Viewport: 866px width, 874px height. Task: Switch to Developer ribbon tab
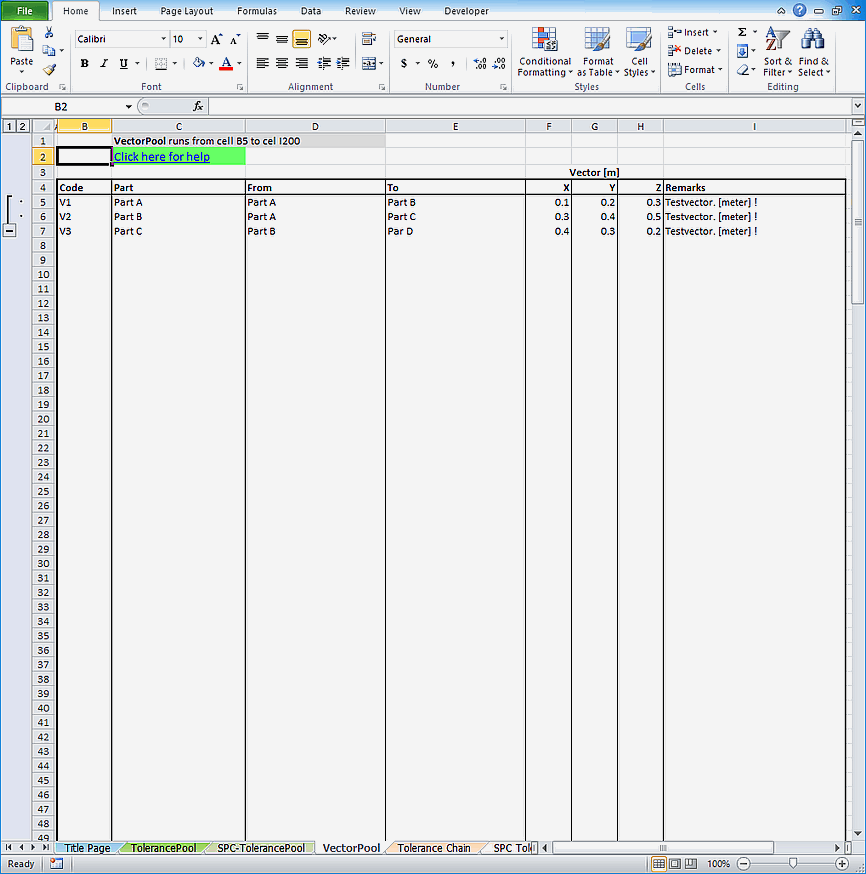(466, 11)
